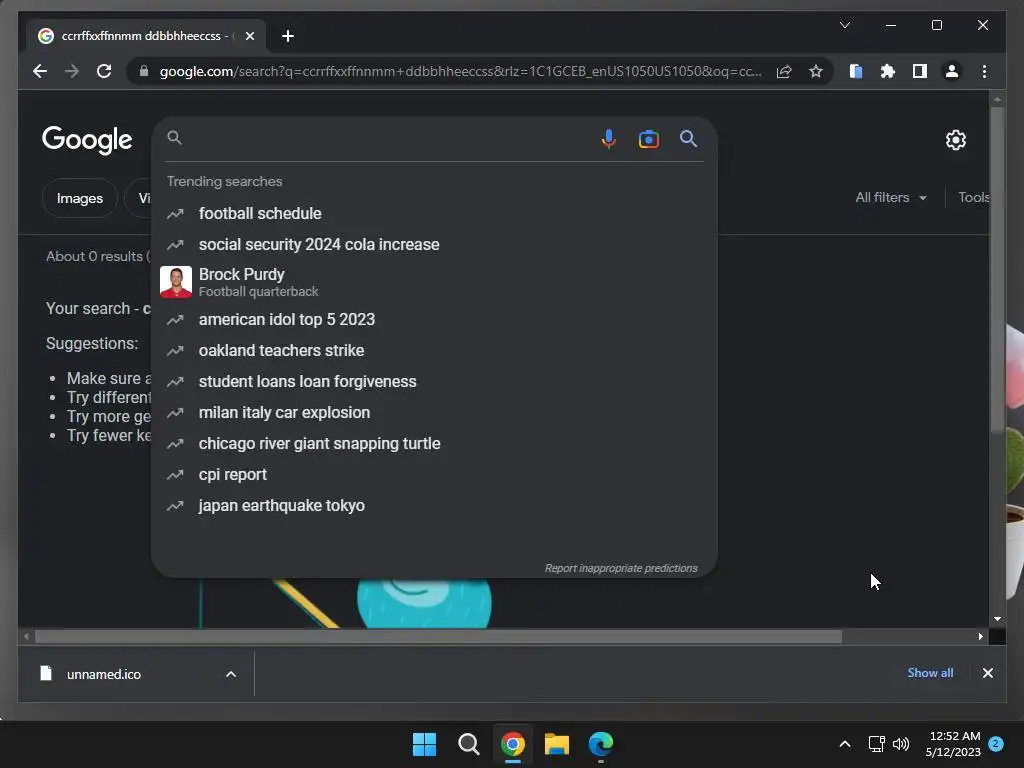Select oakland teachers strike suggestion
1024x768 pixels.
[x=434, y=351]
